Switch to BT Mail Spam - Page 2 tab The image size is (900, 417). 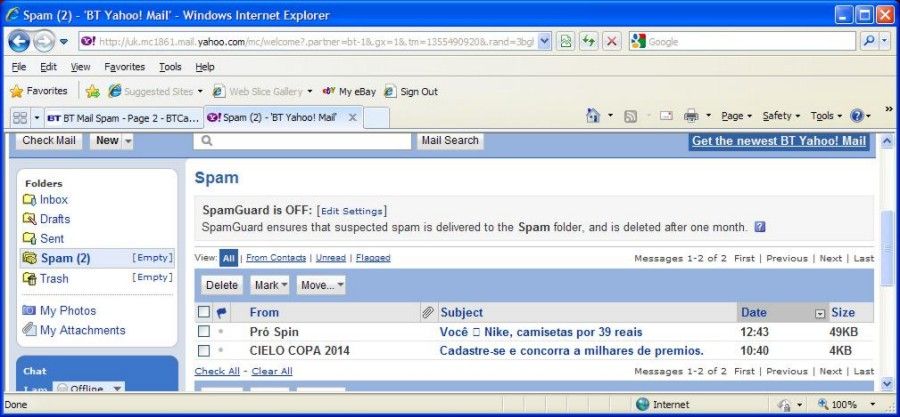click(x=123, y=118)
